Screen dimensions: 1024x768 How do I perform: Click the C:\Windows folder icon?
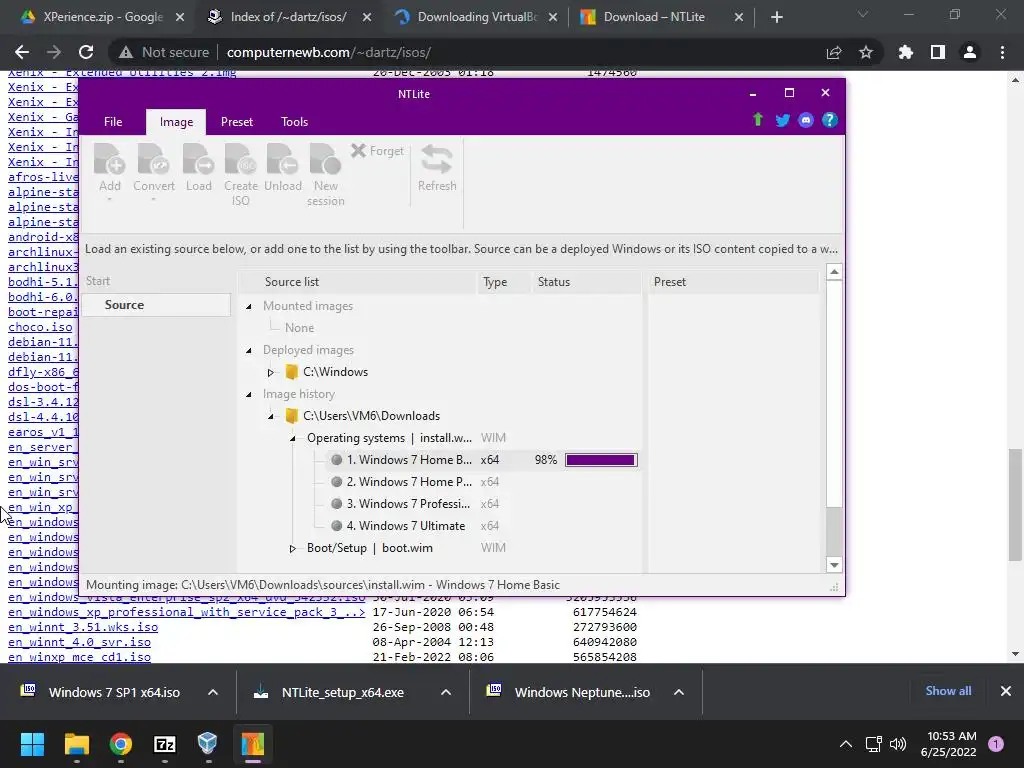pyautogui.click(x=292, y=372)
